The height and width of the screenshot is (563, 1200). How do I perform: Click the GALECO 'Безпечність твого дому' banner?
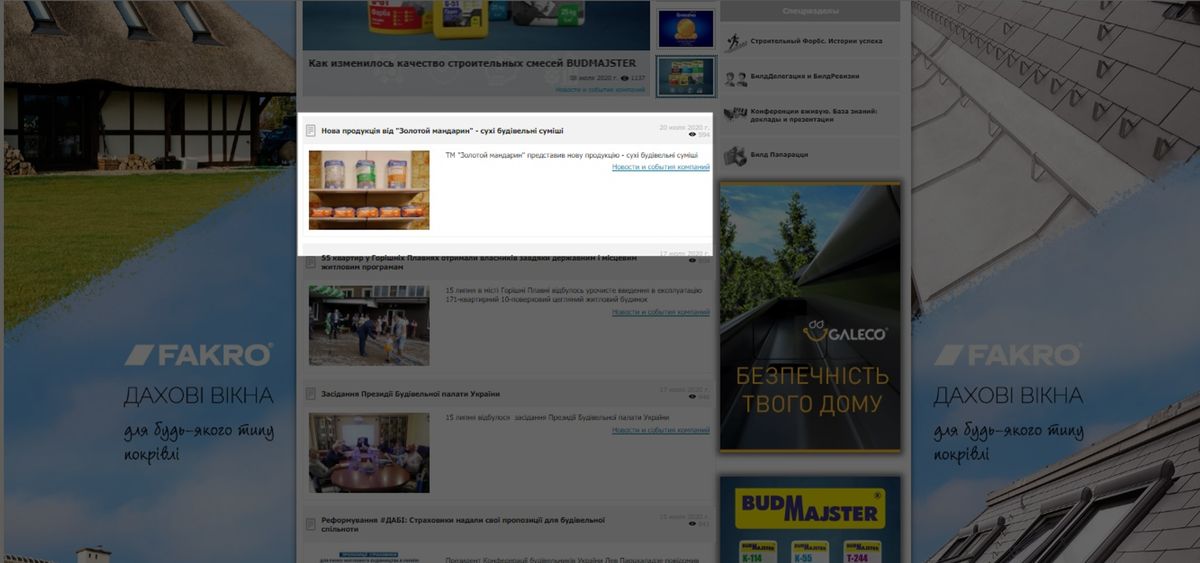tap(810, 317)
